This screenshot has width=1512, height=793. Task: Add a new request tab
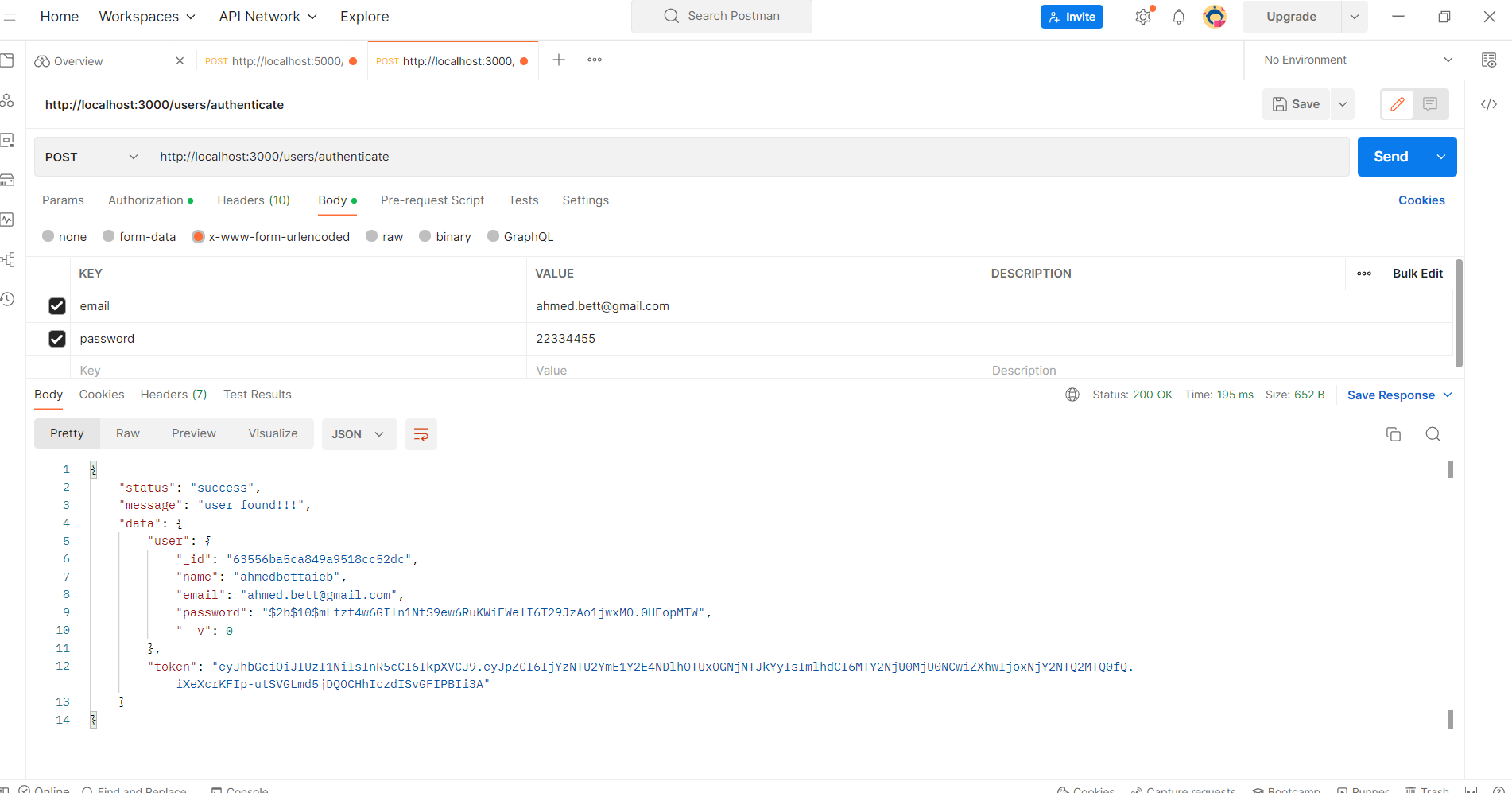559,60
